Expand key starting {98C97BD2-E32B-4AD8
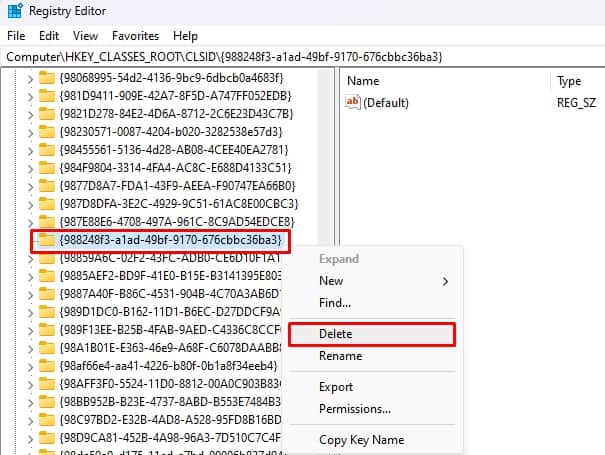Viewport: 605px width, 455px height. pos(30,421)
